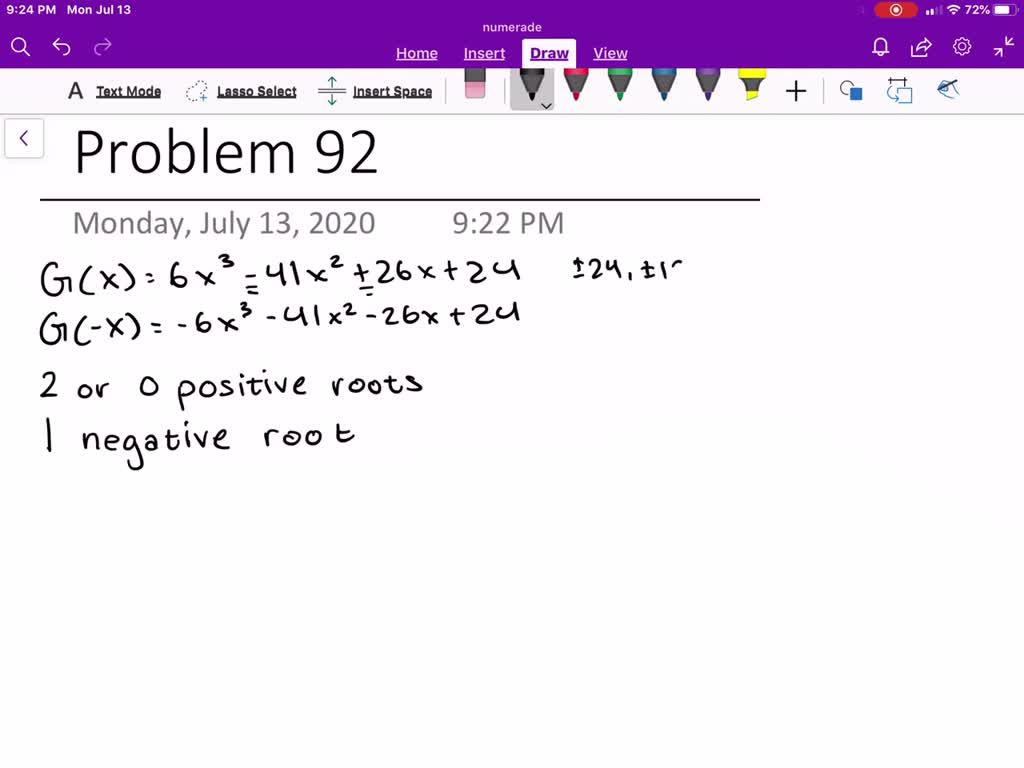1024x768 pixels.
Task: Select the red pen
Action: [x=575, y=85]
